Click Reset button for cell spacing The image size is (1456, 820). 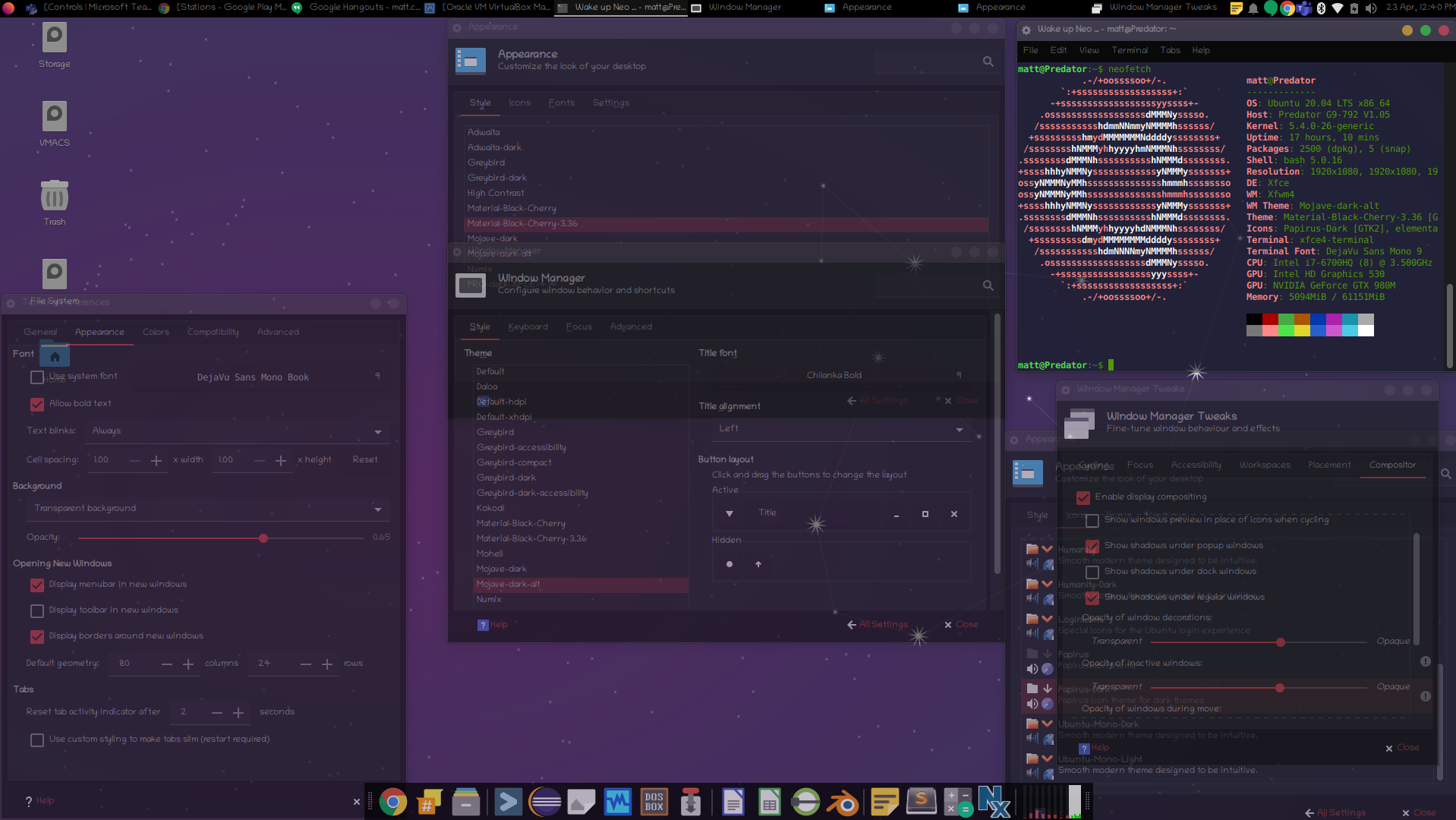(x=365, y=460)
